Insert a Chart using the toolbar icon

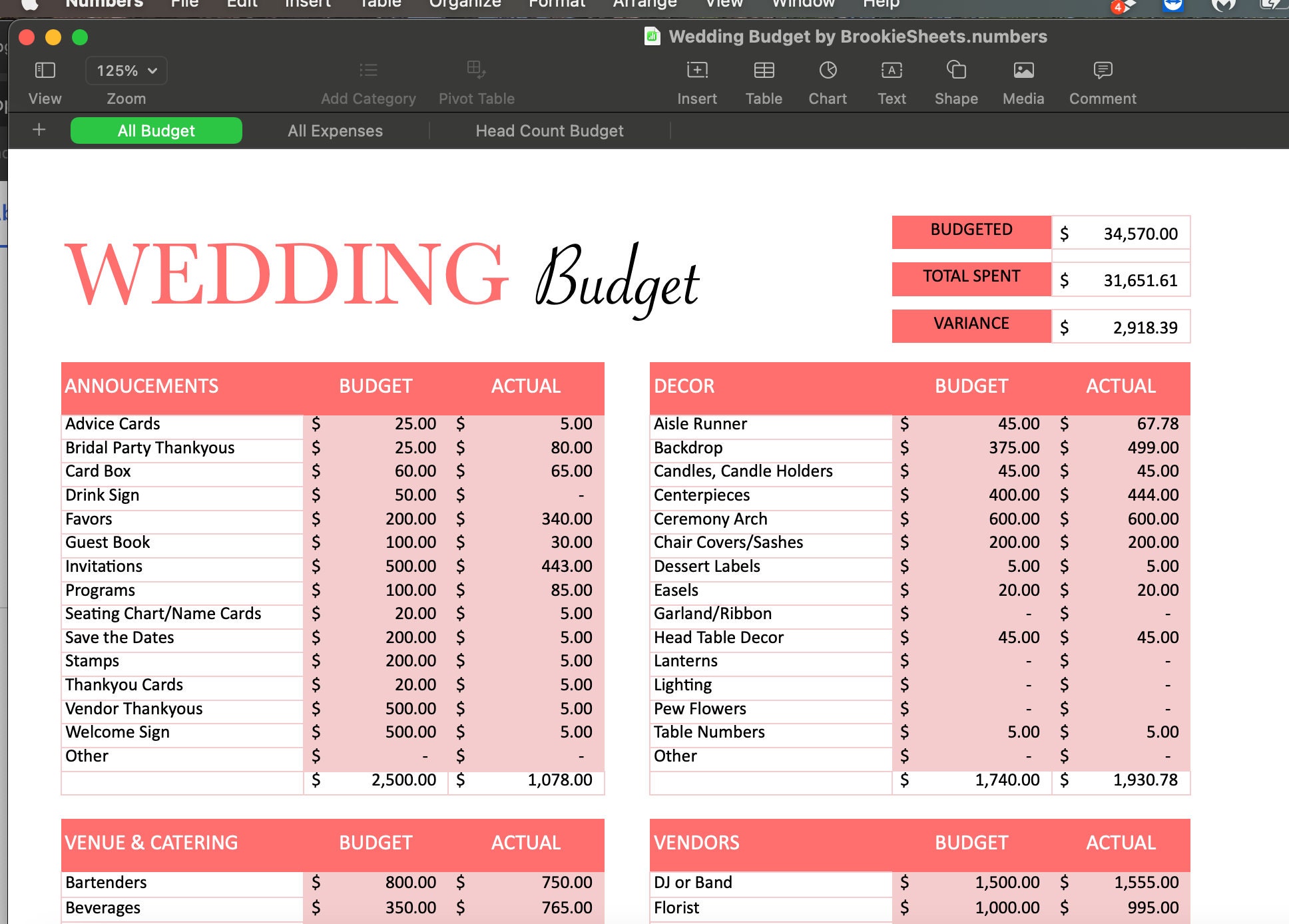point(827,80)
